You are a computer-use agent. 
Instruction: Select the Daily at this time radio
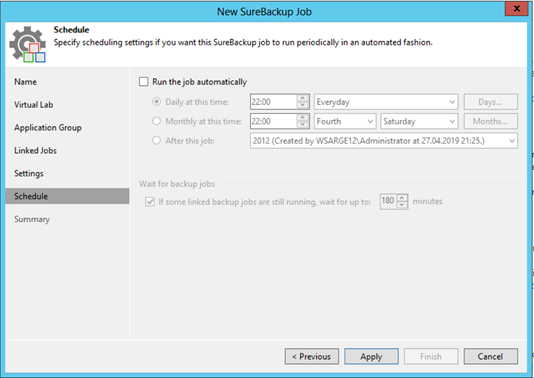tap(156, 101)
